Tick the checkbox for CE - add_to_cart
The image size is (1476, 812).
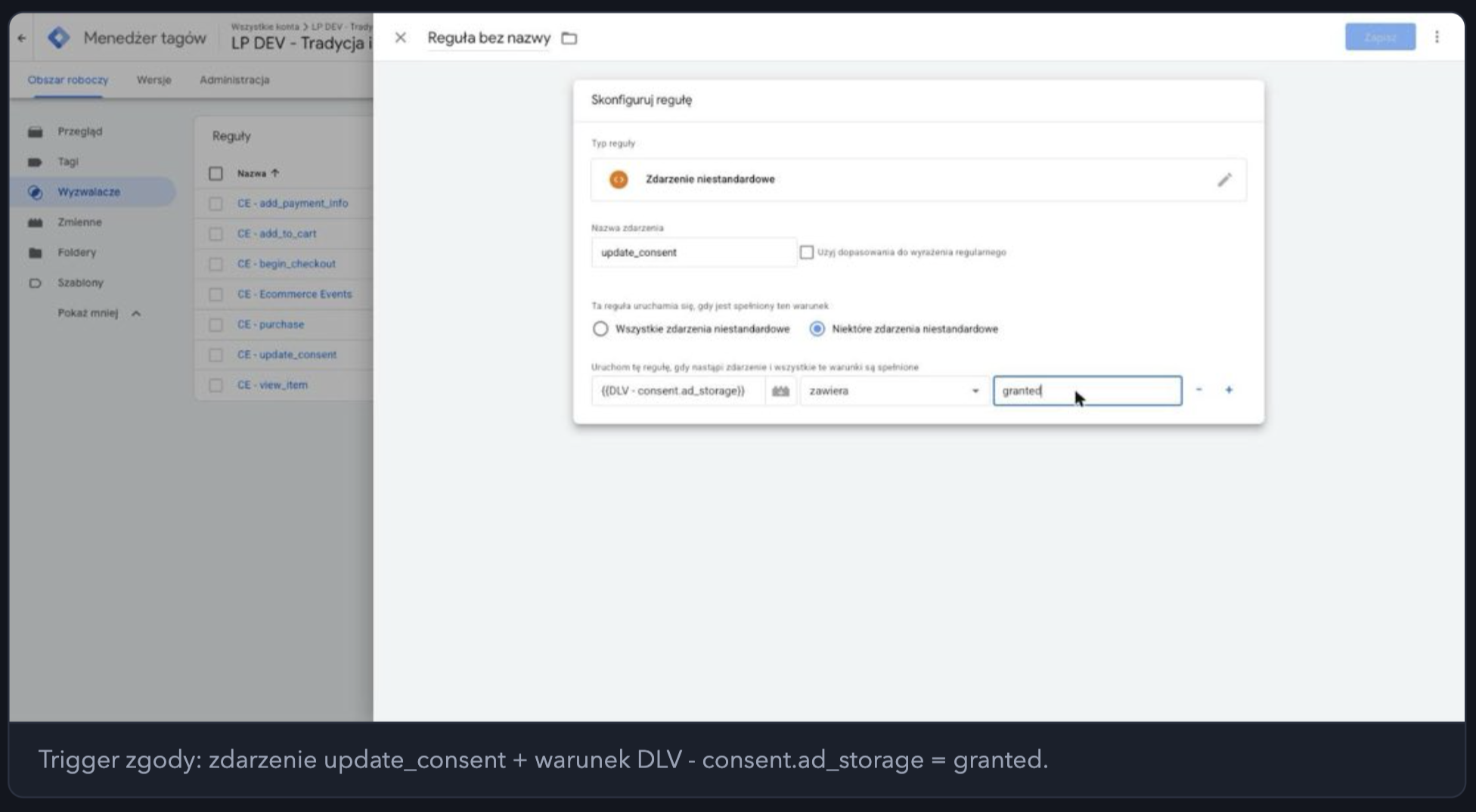[216, 234]
